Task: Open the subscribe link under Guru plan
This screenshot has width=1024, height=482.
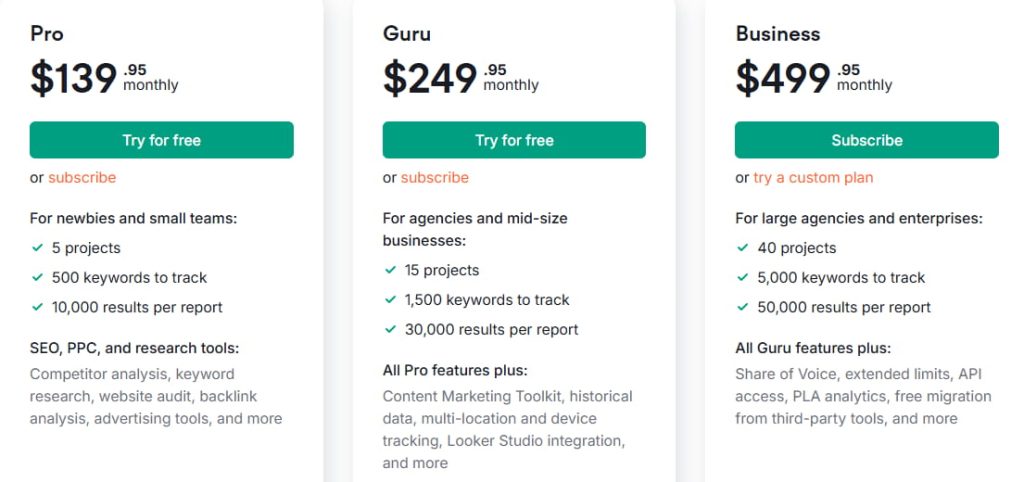Action: point(435,177)
